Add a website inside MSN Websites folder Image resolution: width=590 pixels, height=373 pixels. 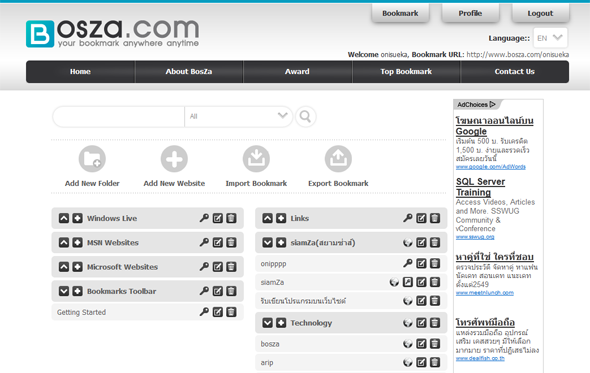click(78, 242)
